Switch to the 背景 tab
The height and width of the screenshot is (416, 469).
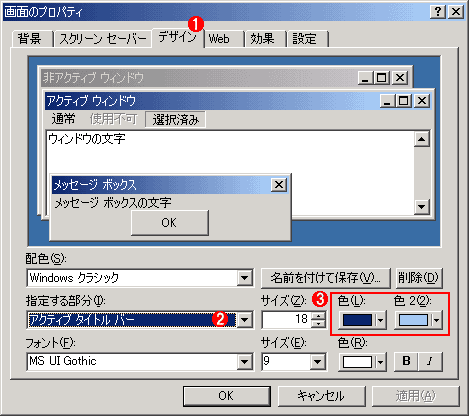pos(30,39)
